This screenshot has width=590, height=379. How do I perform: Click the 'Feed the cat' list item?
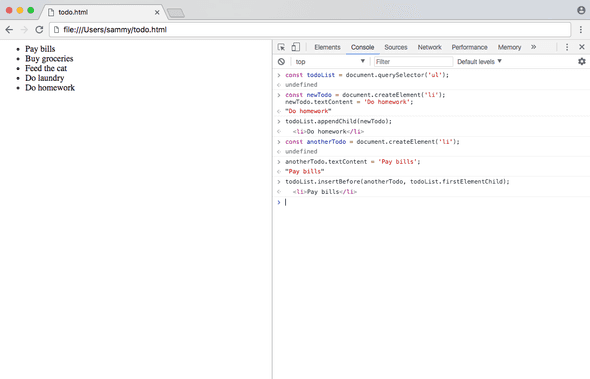pos(46,68)
